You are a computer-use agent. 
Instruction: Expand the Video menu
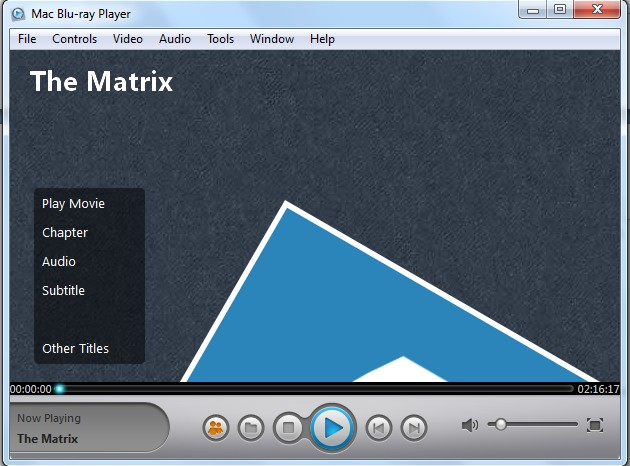click(x=128, y=39)
